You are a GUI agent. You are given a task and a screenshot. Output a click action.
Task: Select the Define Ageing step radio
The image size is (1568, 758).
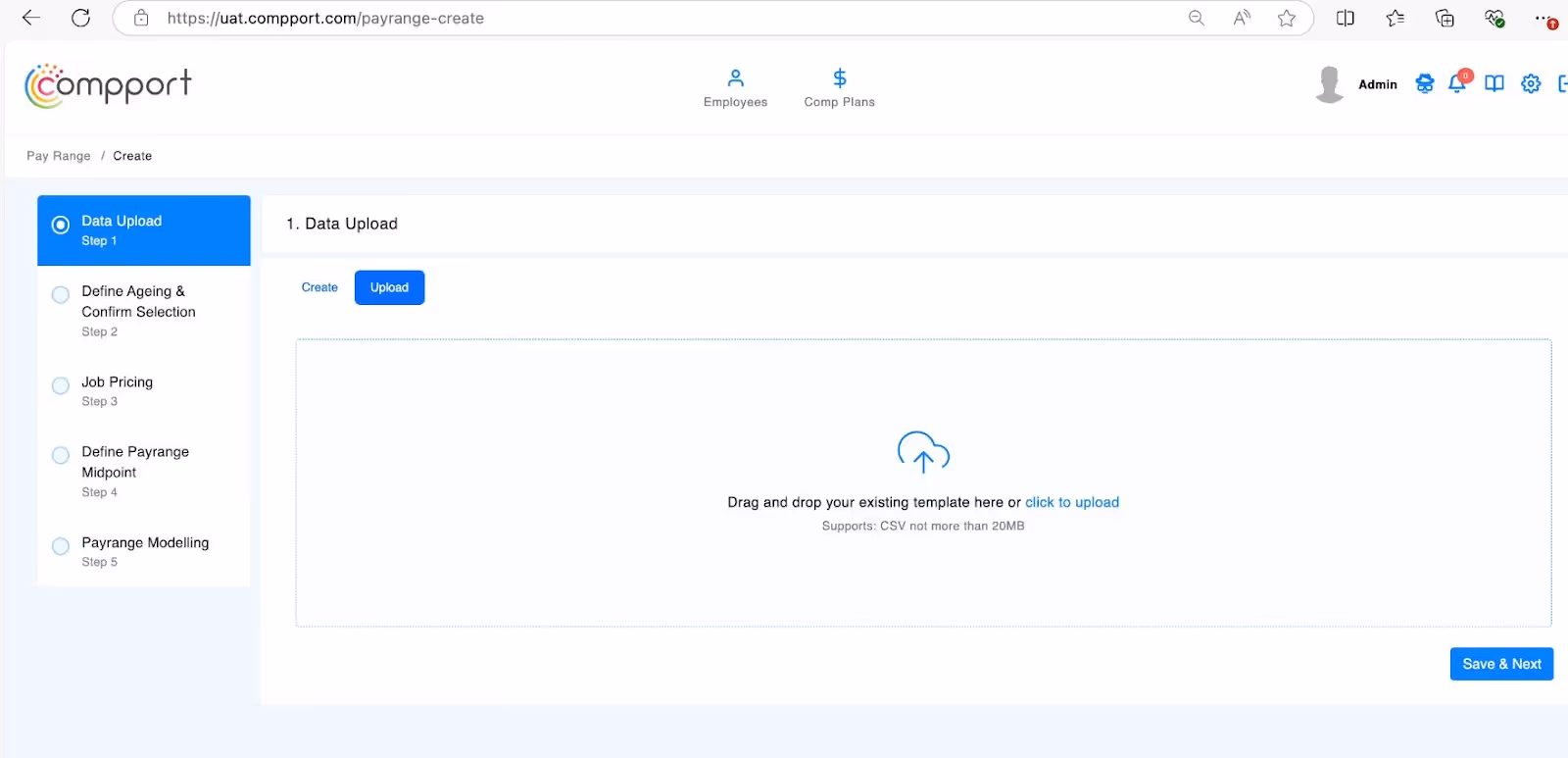tap(61, 295)
